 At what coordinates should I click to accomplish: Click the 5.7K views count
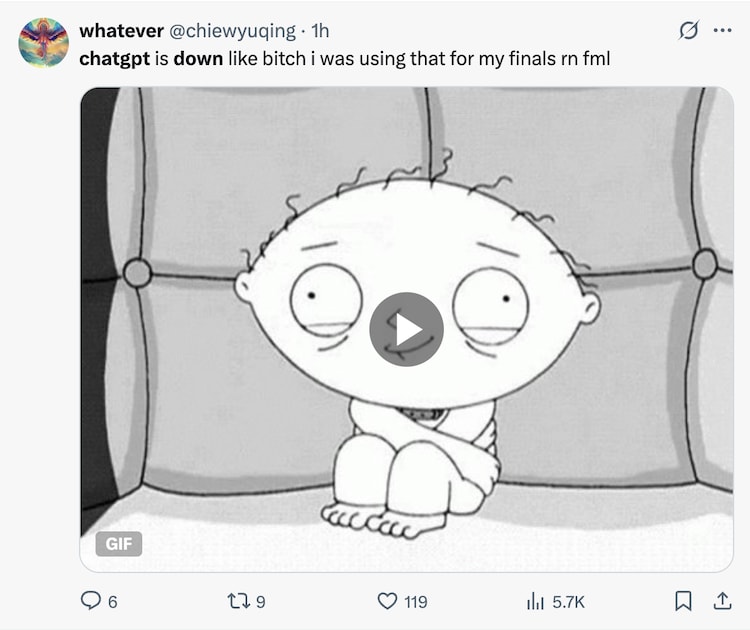568,602
